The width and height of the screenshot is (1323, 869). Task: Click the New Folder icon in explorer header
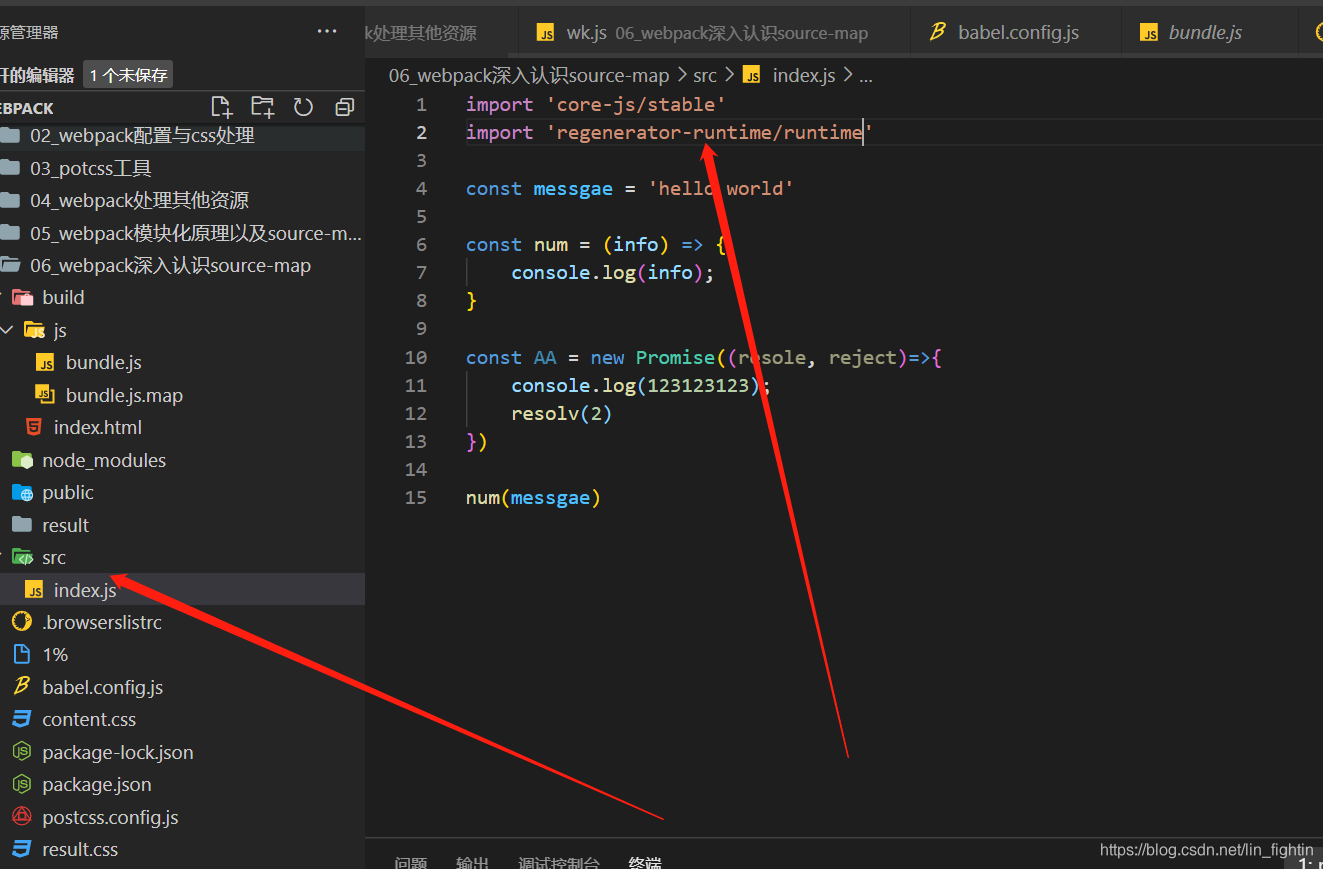point(262,107)
